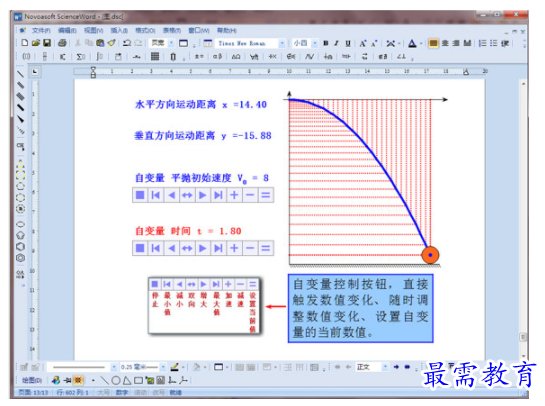Screen dimensions: 545x406
Task: Open font color dropdown arrow
Action: 421,43
